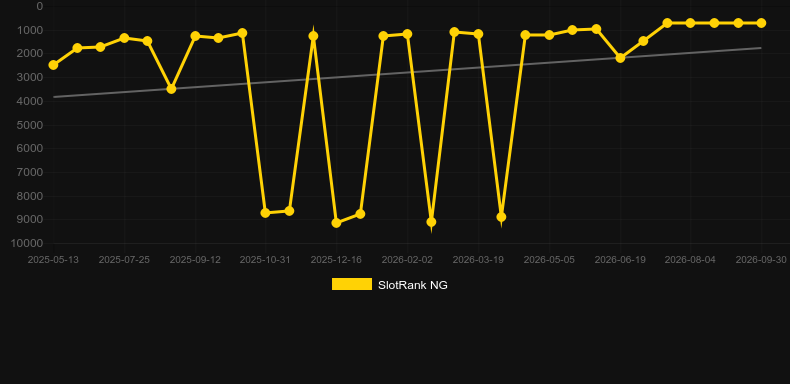
Task: Select the data point above 2026-03-19
Action: coord(478,34)
